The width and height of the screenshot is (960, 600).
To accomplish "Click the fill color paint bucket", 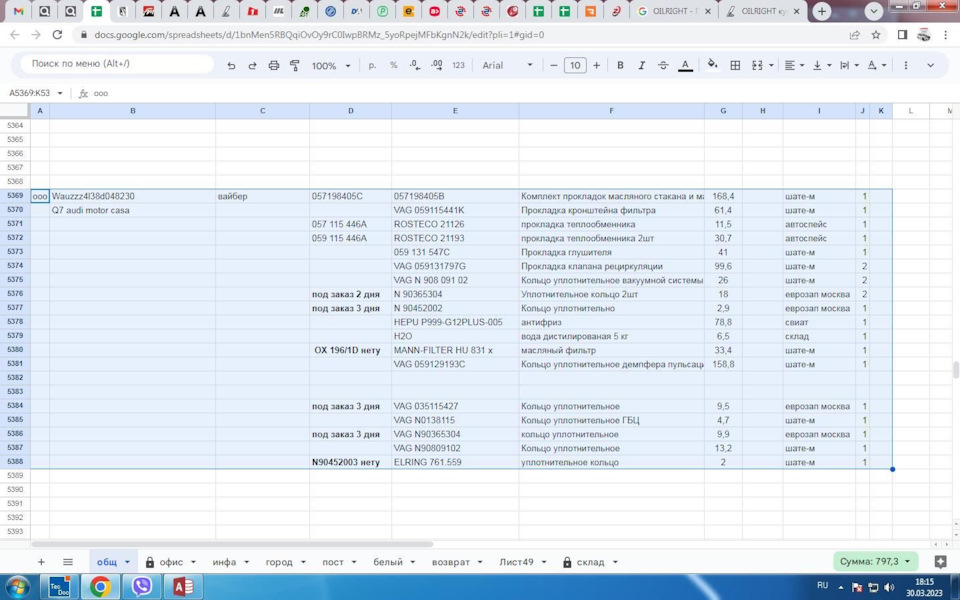I will (712, 65).
